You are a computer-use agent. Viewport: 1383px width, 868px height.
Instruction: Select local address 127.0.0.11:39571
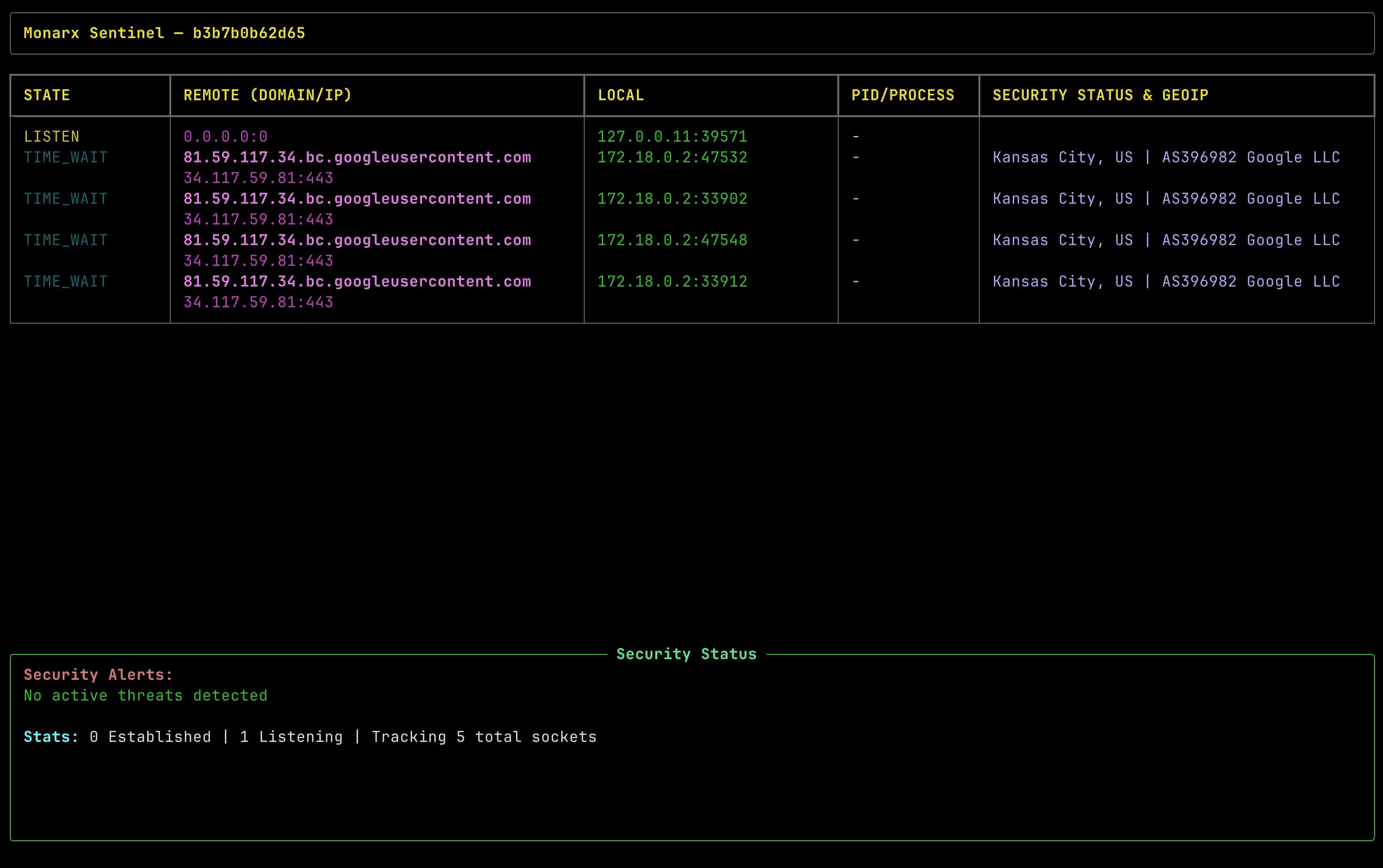click(673, 136)
